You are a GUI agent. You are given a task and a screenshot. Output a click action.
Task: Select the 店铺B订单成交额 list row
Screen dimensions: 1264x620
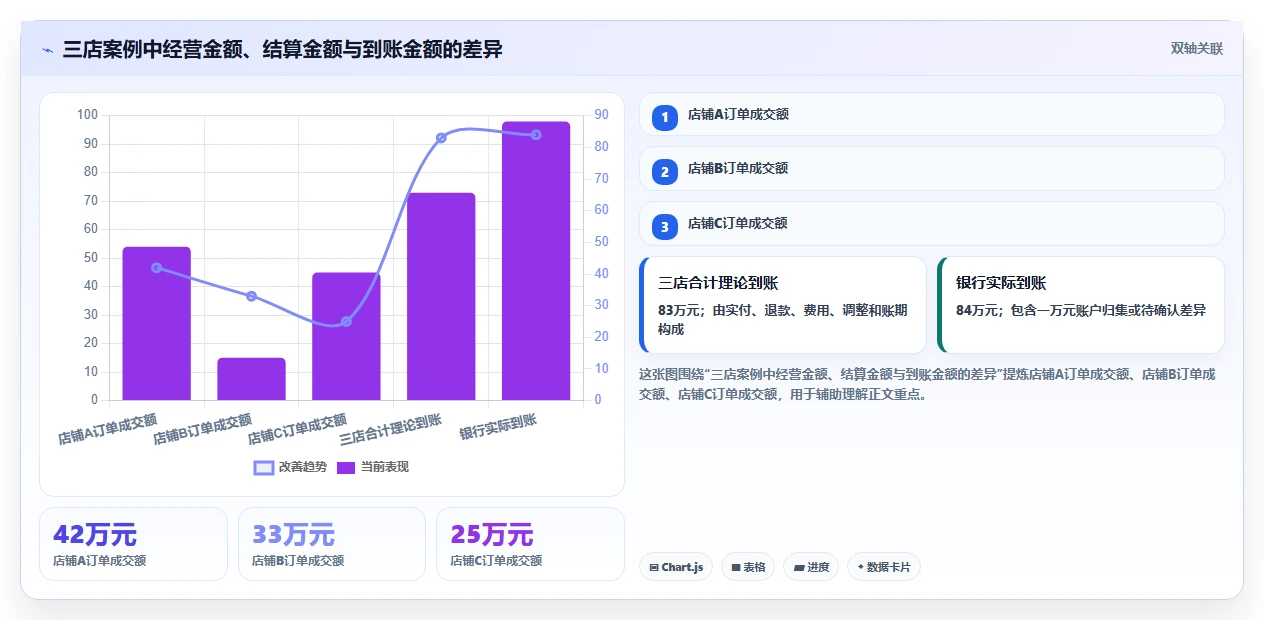[931, 168]
